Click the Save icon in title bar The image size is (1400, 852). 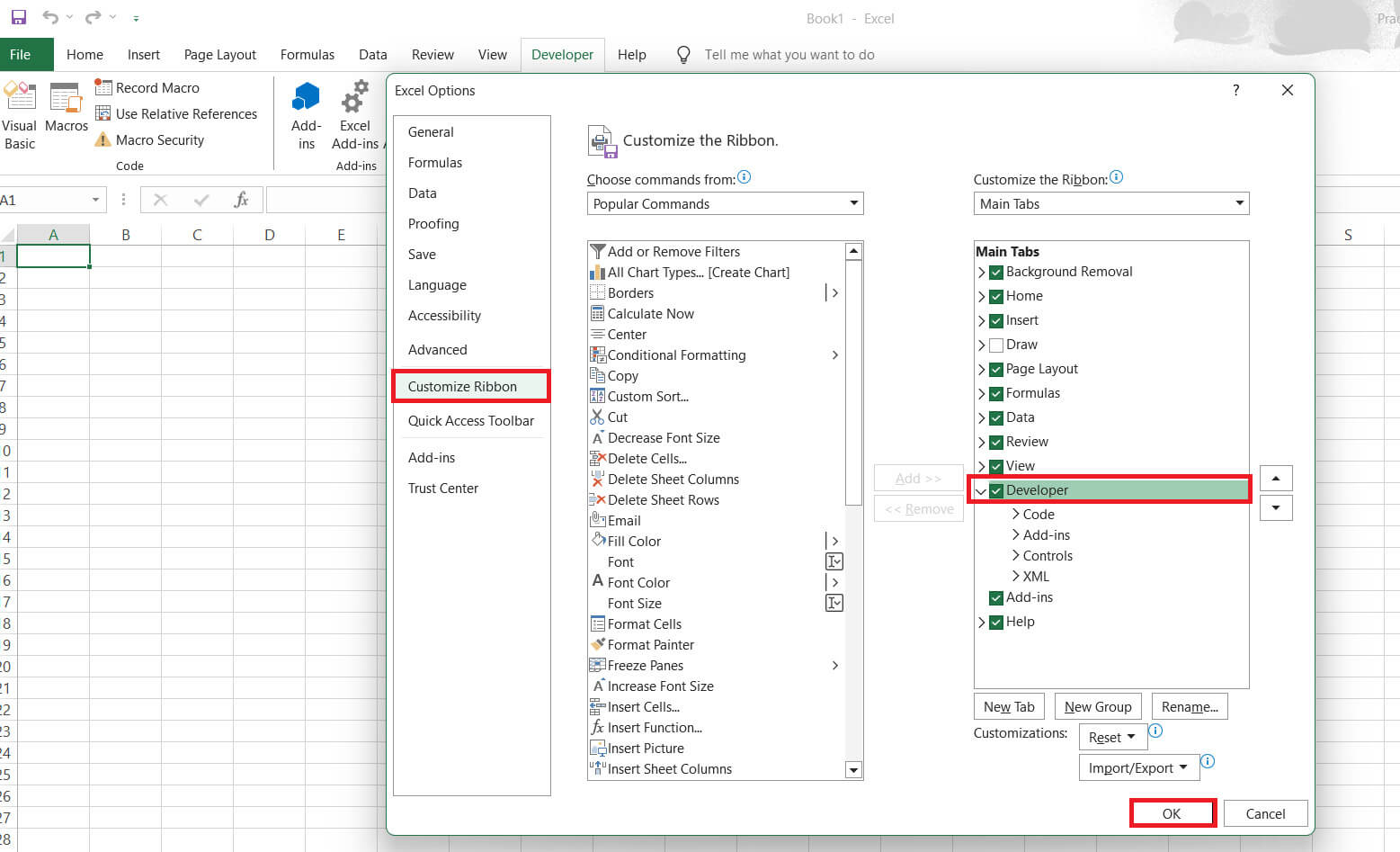18,18
